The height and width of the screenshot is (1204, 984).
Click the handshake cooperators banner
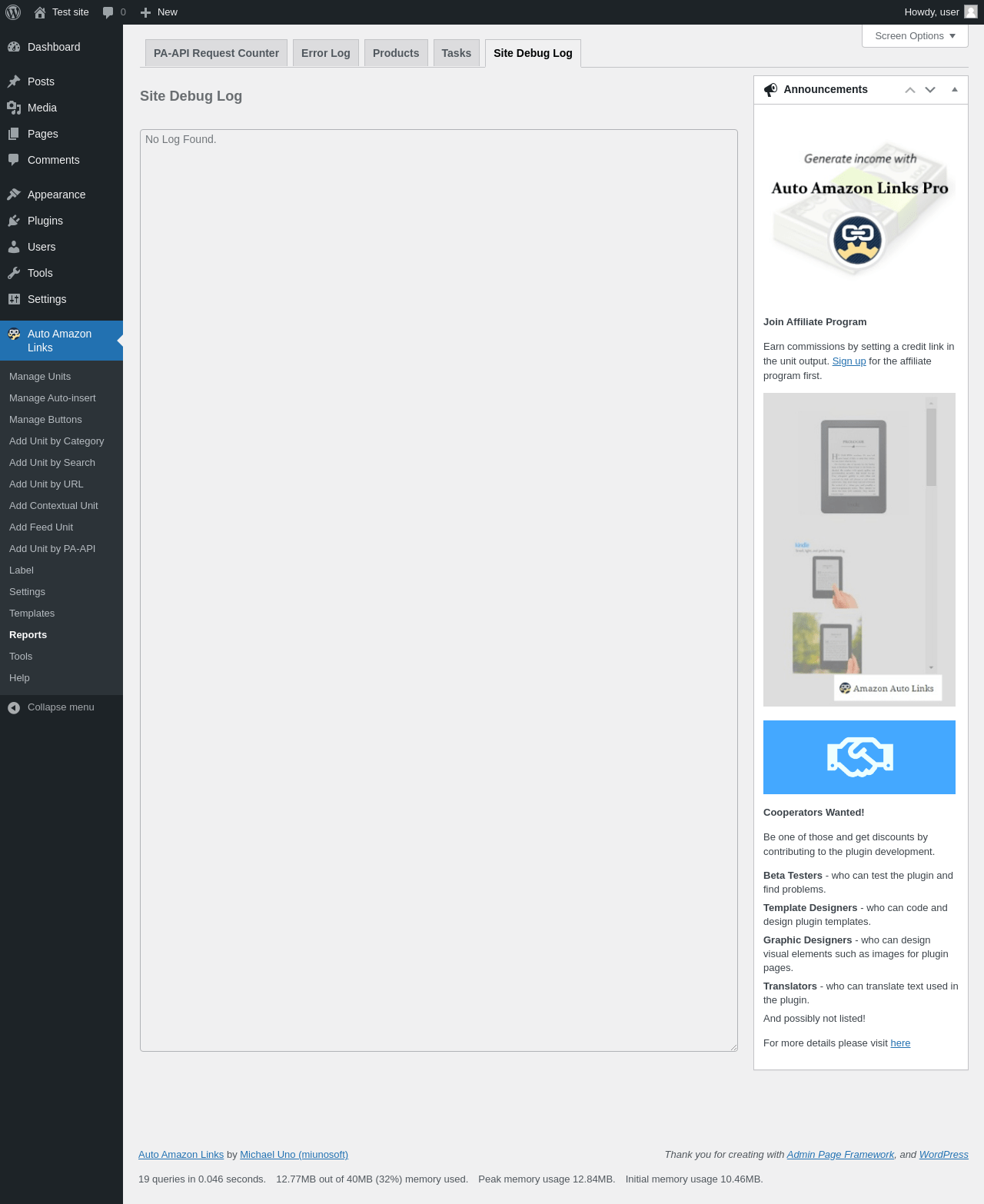click(859, 757)
